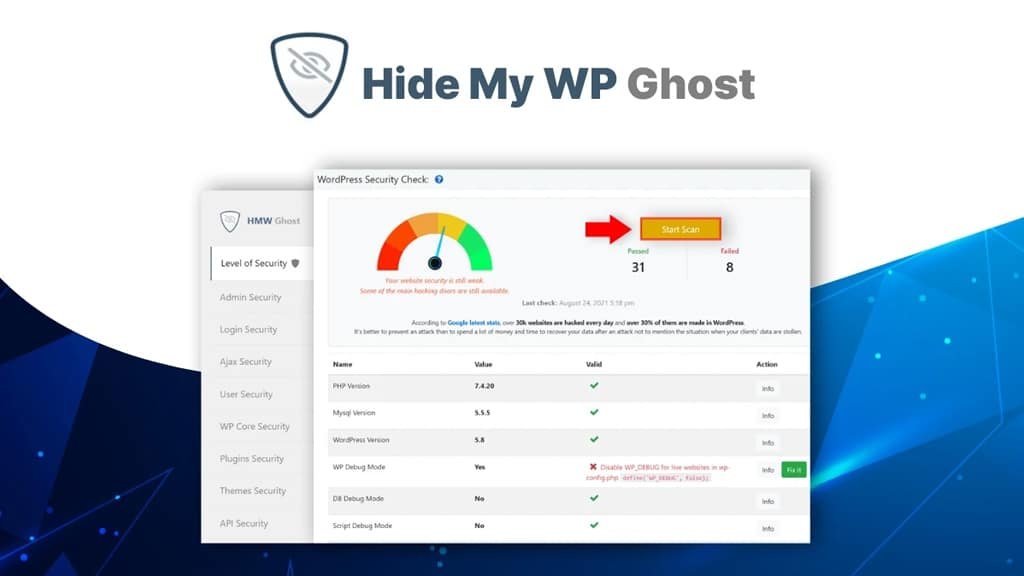The width and height of the screenshot is (1024, 576).
Task: Click the WordPress Security Check heading
Action: click(x=373, y=180)
